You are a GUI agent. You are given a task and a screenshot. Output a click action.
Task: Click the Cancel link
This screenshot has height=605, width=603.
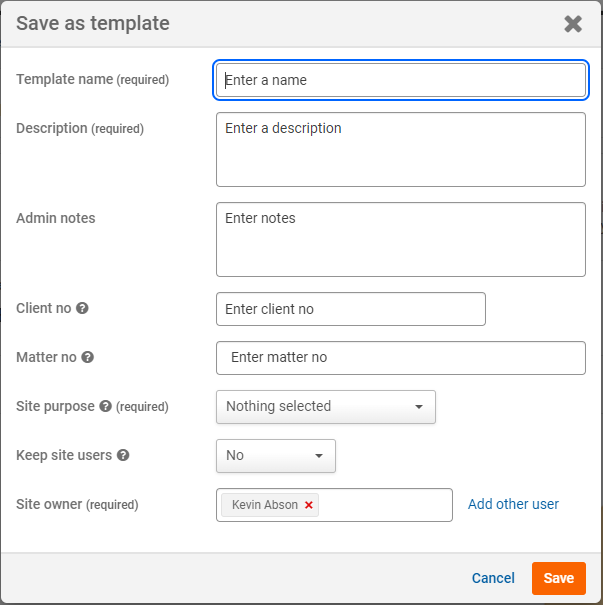click(x=493, y=578)
